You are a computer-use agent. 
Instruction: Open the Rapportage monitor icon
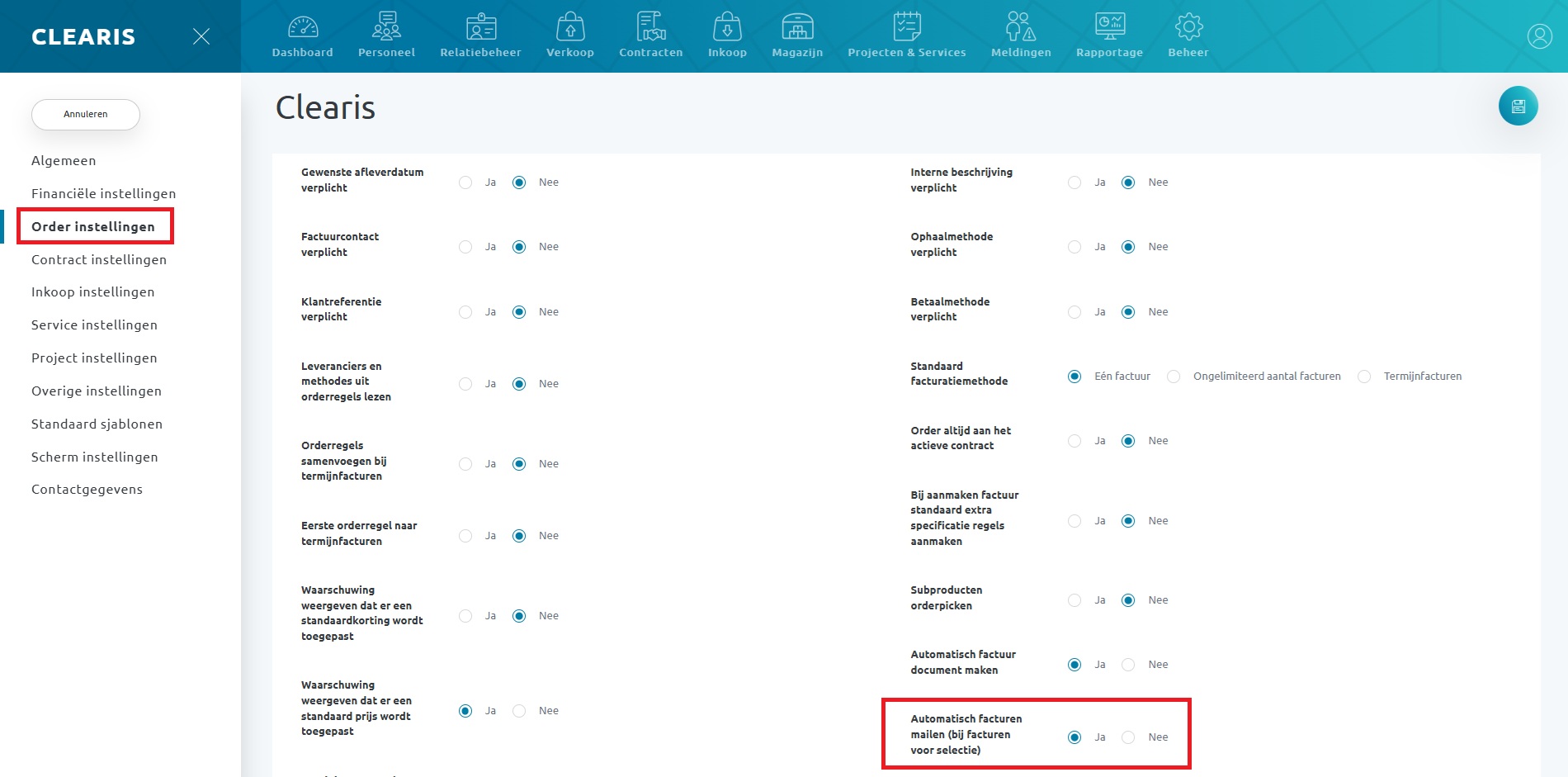coord(1109,27)
